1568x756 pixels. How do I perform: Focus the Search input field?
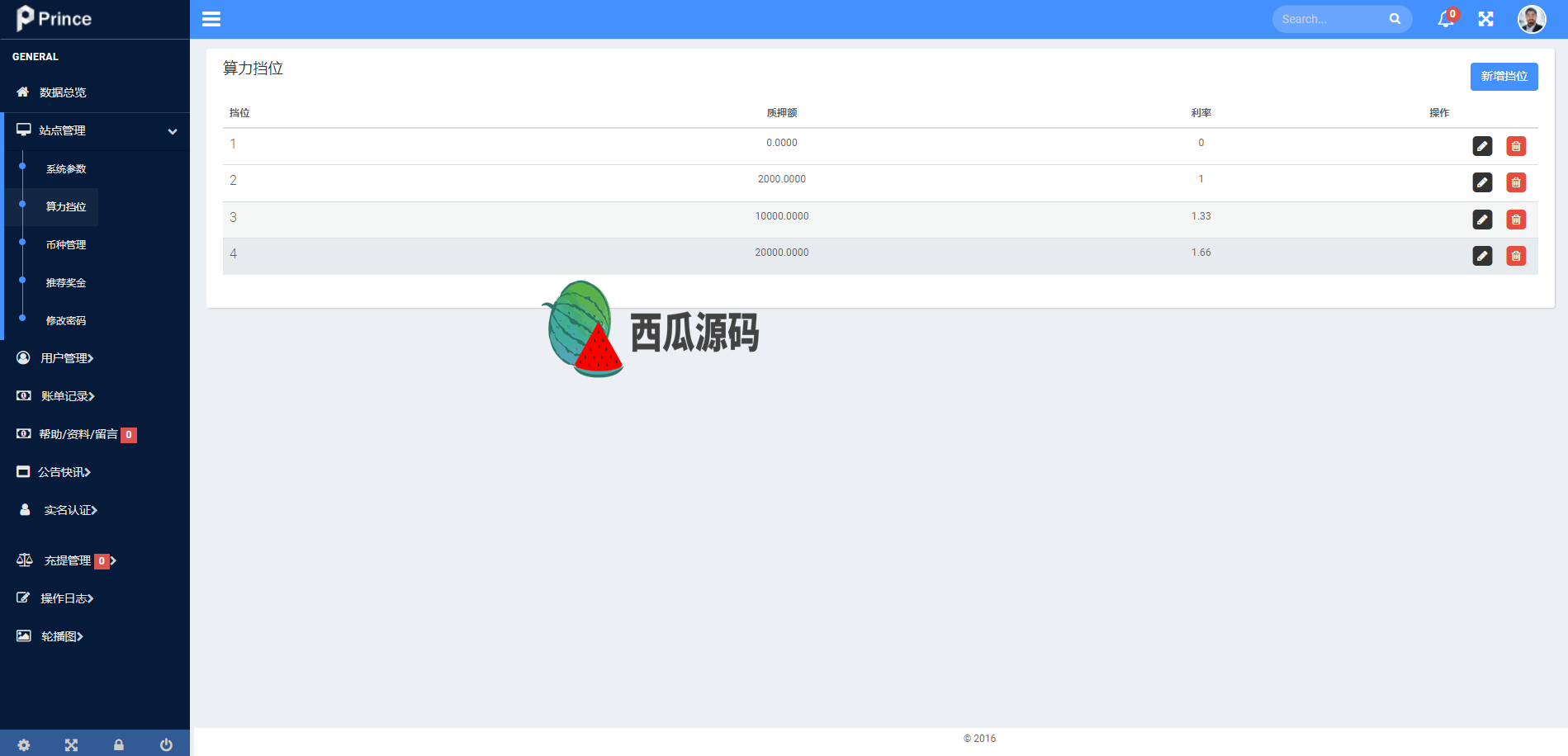pos(1331,19)
